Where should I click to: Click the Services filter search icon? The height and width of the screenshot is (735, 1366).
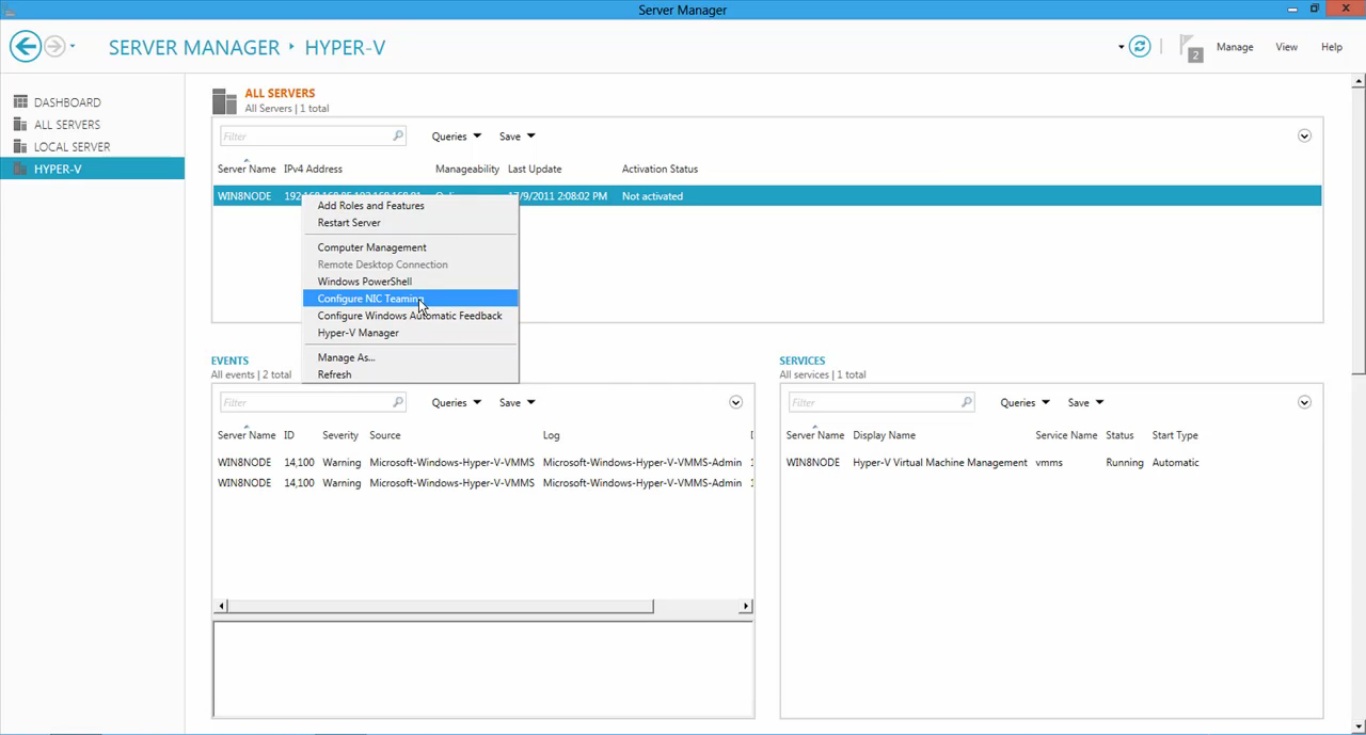coord(966,402)
